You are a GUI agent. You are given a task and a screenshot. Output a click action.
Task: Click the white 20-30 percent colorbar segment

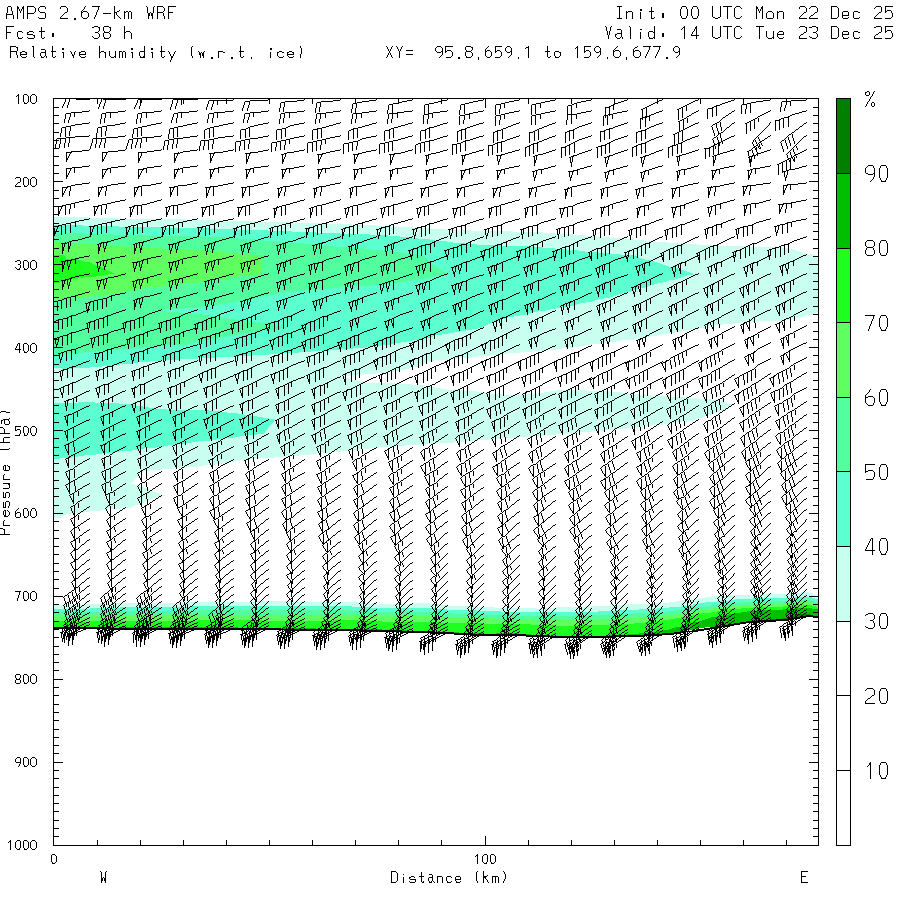(x=843, y=658)
